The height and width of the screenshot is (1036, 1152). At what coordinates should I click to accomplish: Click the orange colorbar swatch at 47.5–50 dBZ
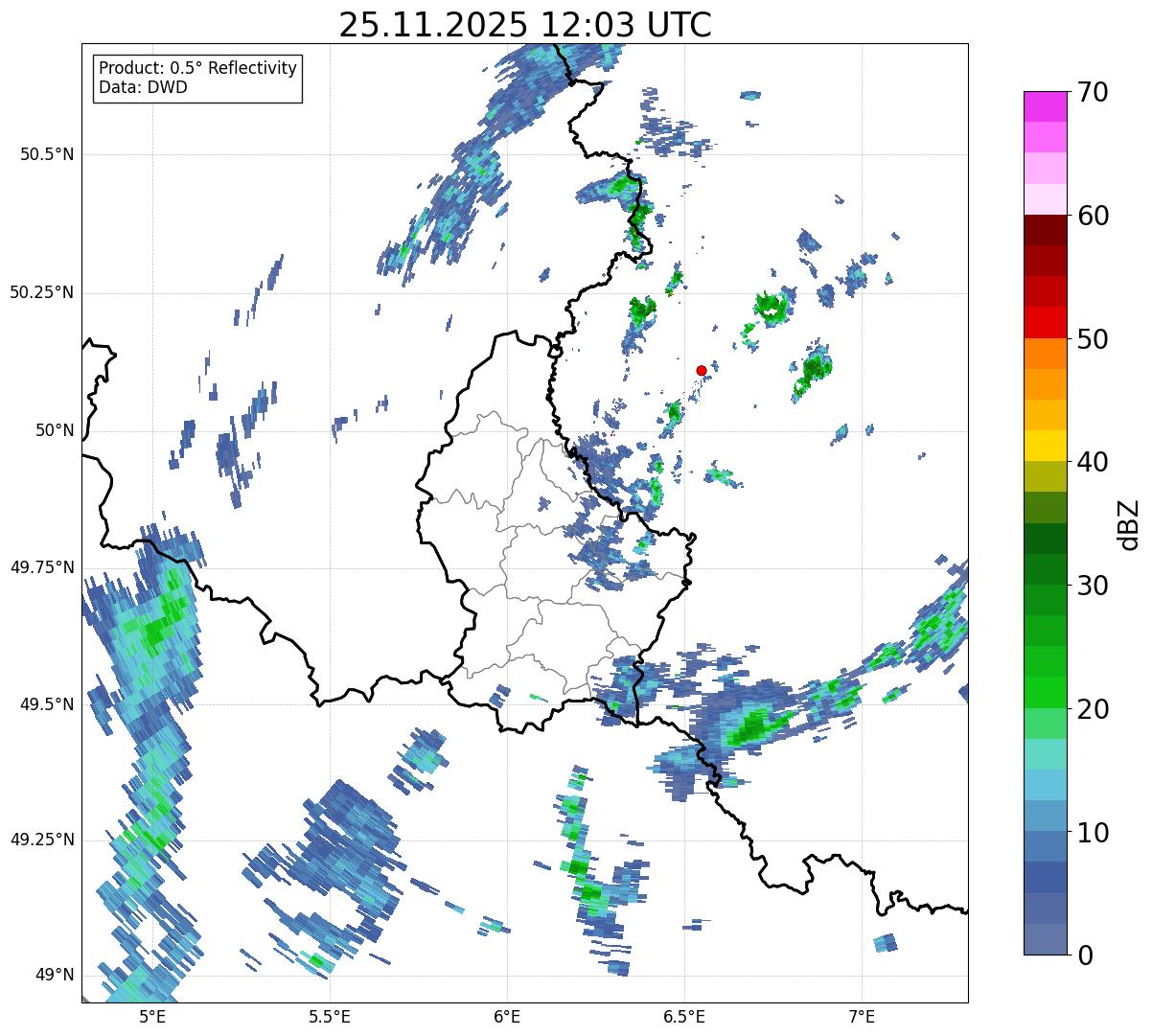coord(1046,354)
